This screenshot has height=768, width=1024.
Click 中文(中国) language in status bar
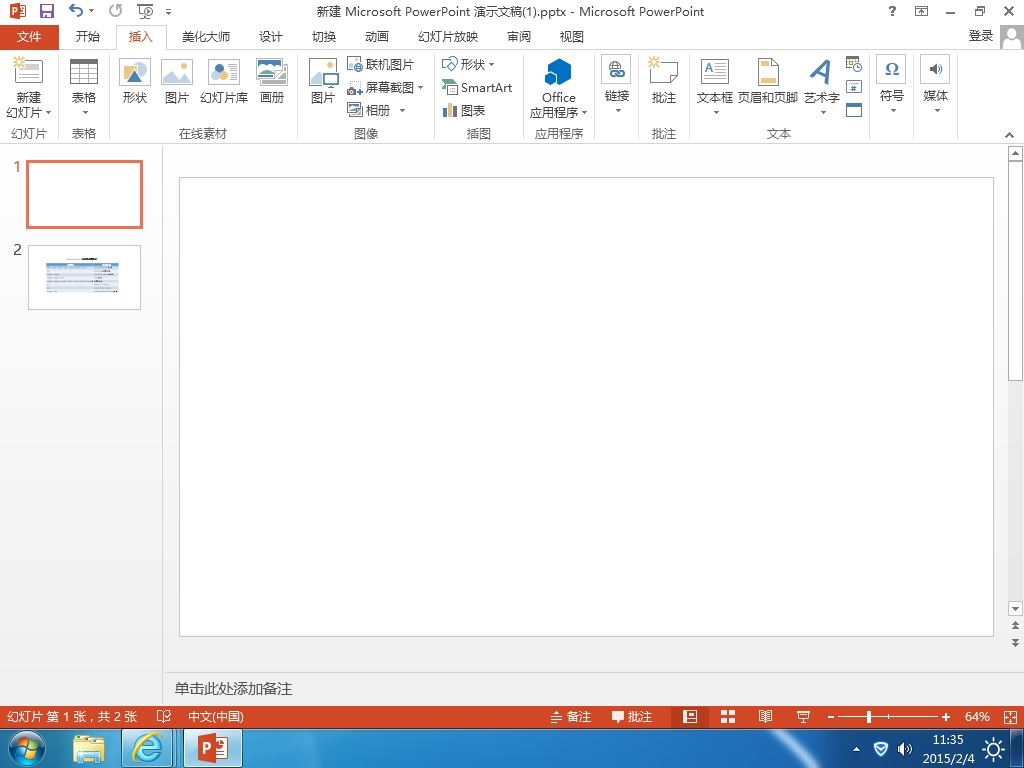click(x=216, y=717)
